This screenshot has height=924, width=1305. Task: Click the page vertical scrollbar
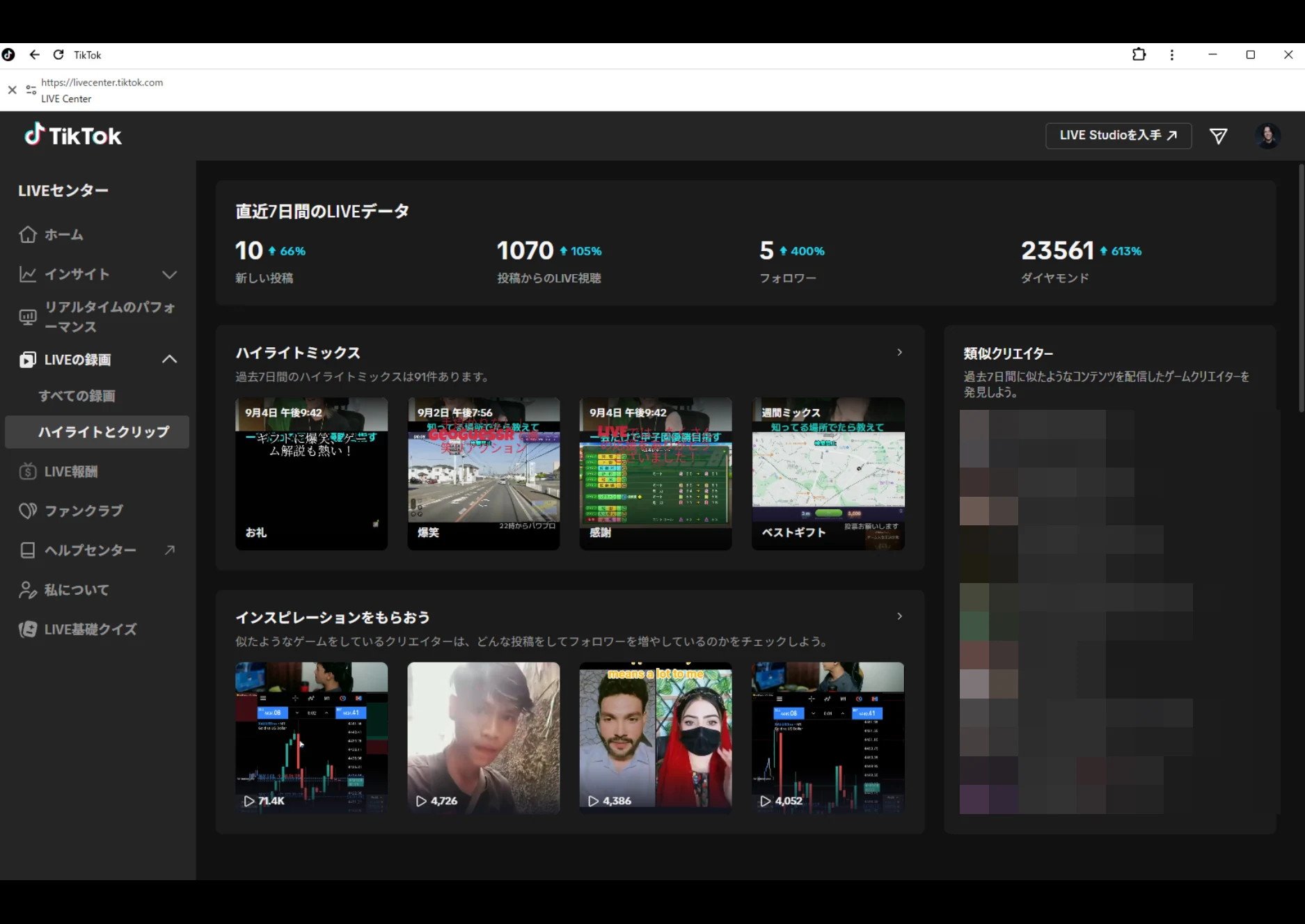(1301, 288)
